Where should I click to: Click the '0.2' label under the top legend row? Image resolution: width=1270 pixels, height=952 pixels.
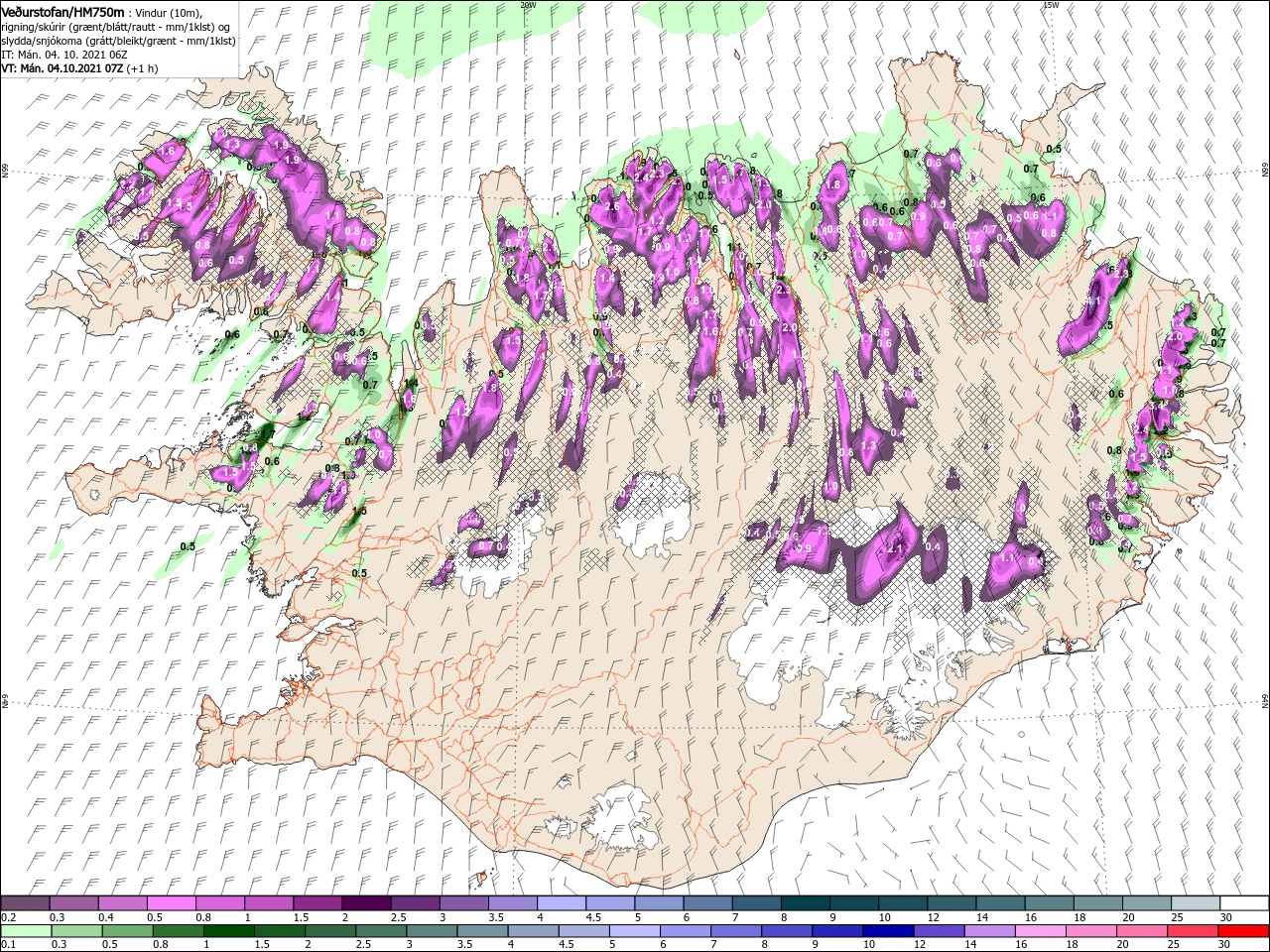coord(8,917)
